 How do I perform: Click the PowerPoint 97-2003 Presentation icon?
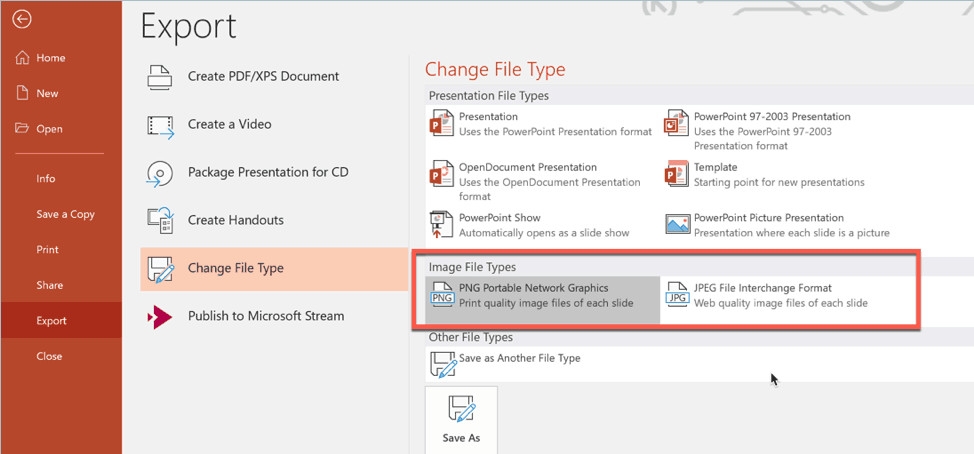click(676, 123)
